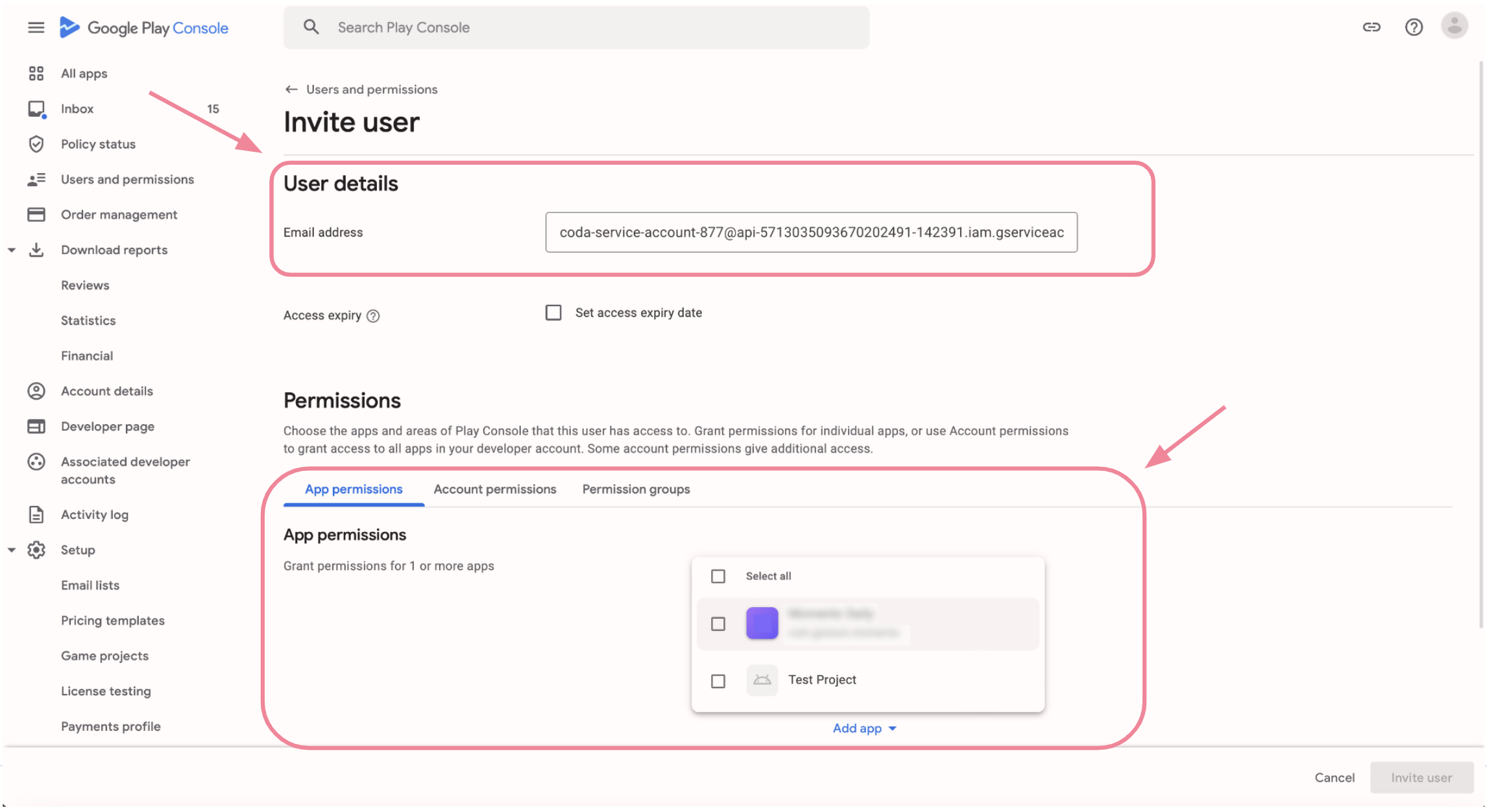Enable Set access expiry date checkbox
Image resolution: width=1487 pixels, height=812 pixels.
(x=553, y=313)
